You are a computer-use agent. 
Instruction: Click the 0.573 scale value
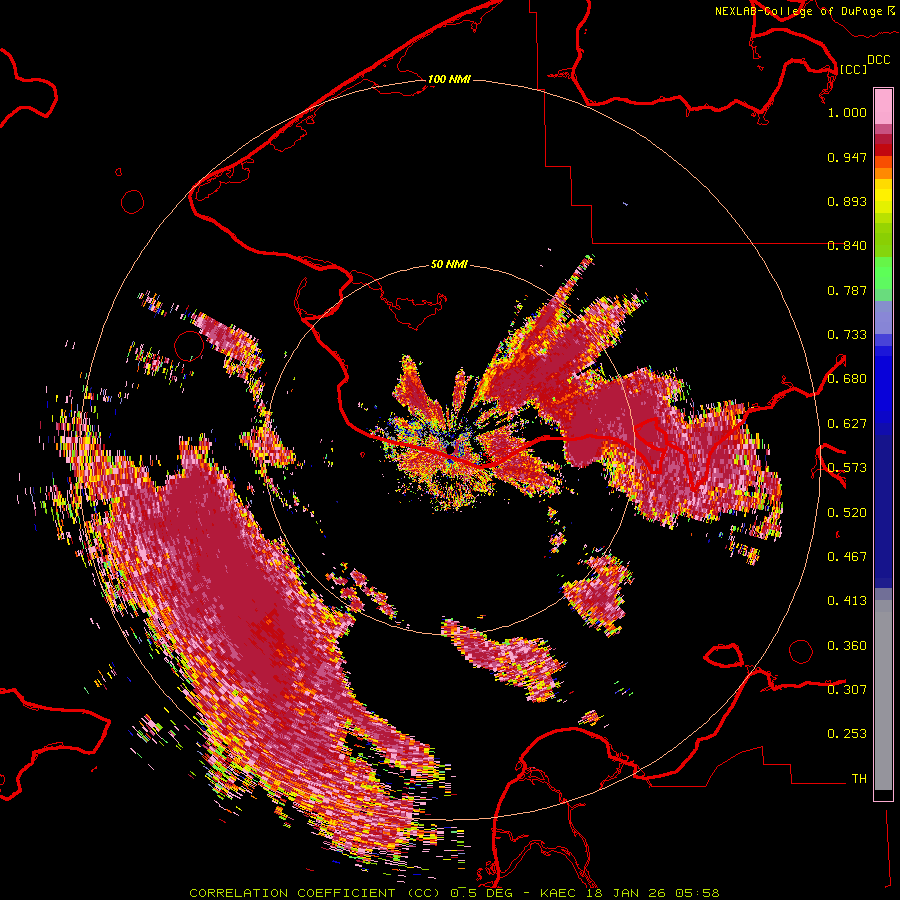(x=847, y=468)
